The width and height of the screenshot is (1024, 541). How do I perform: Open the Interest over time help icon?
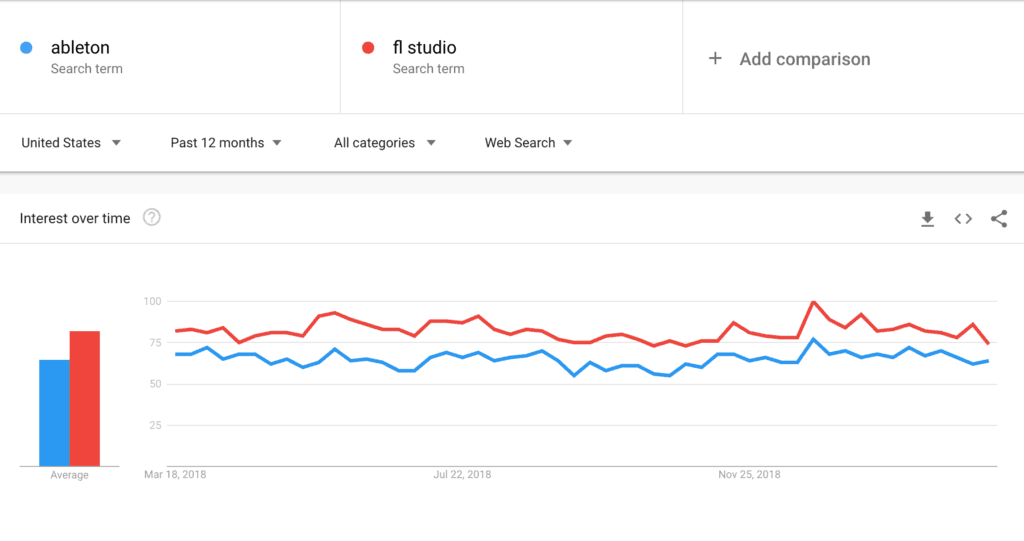pos(151,218)
